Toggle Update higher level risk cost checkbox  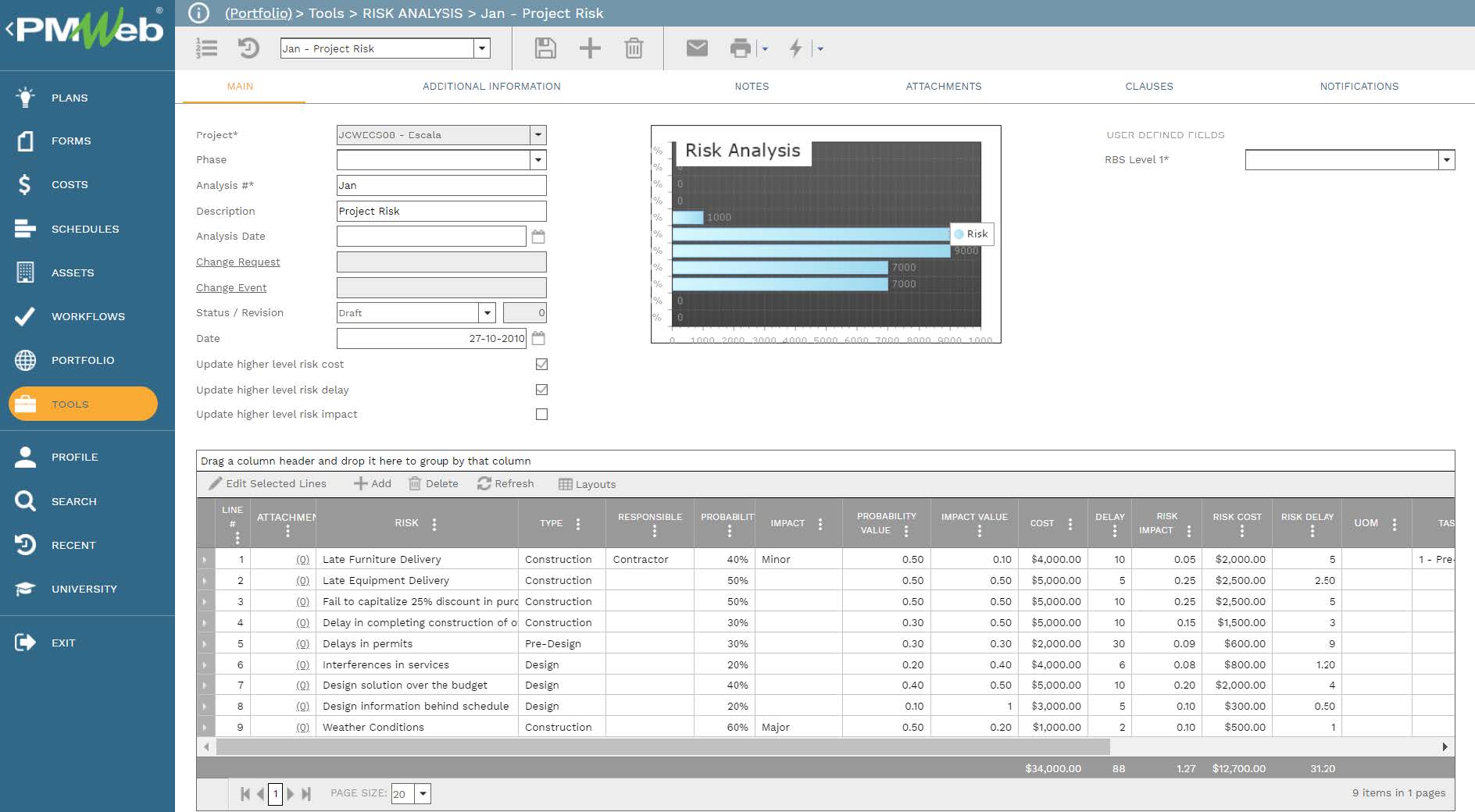pos(541,364)
